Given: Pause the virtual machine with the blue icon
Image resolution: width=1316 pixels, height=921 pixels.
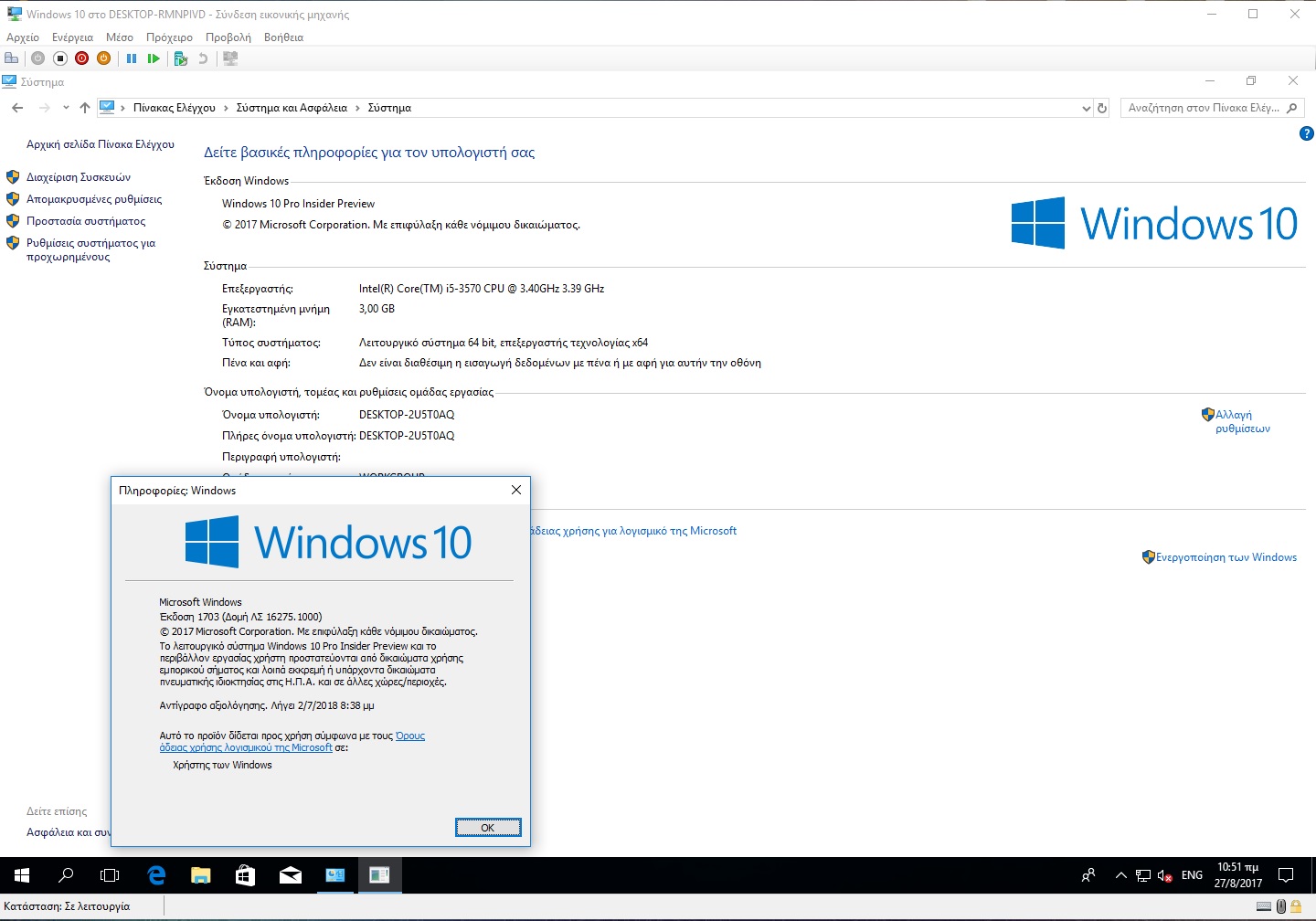Looking at the screenshot, I should (132, 58).
